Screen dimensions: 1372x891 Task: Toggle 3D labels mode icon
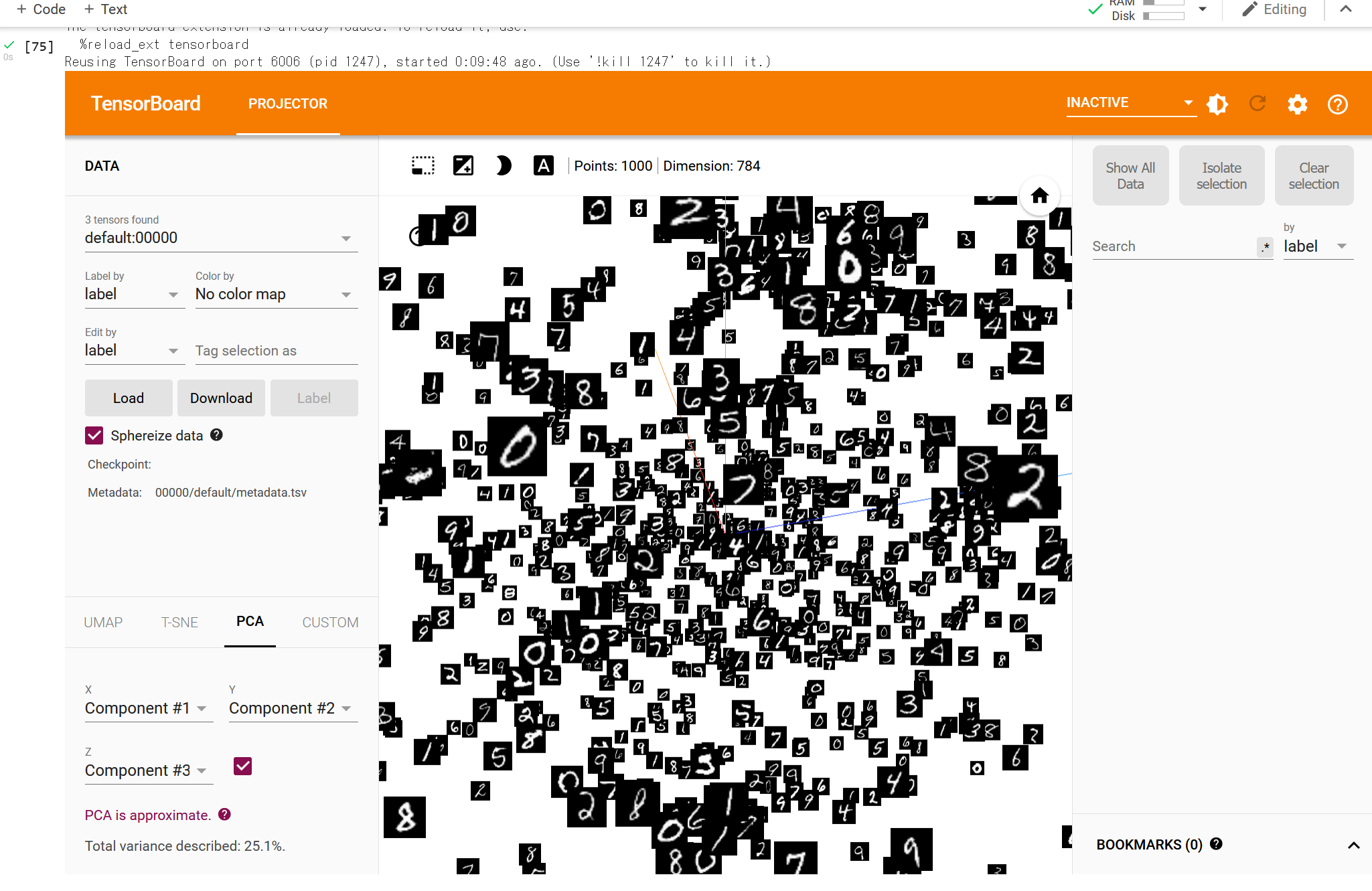point(543,165)
